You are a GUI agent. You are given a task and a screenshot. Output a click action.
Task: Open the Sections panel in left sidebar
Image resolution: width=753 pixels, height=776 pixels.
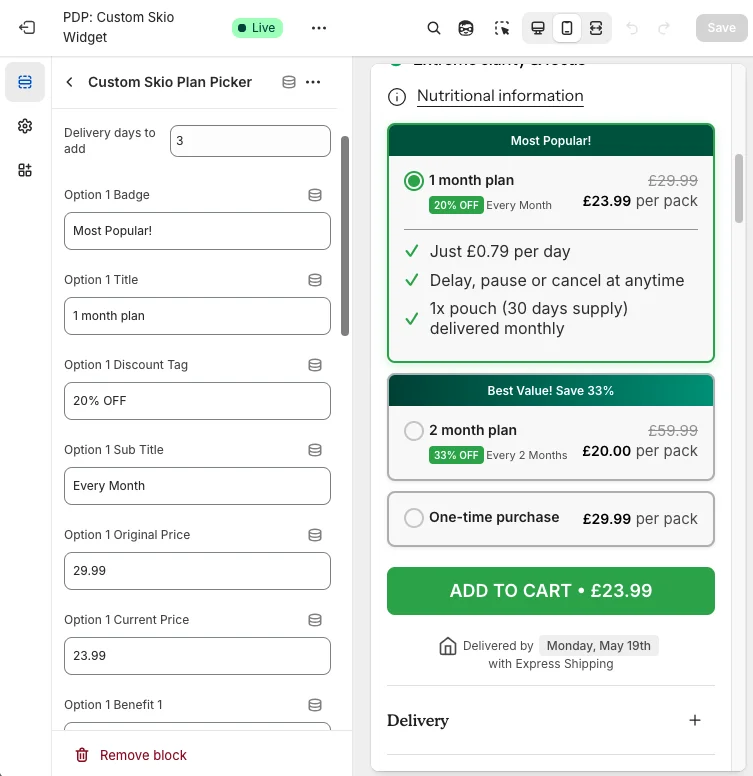pyautogui.click(x=25, y=82)
